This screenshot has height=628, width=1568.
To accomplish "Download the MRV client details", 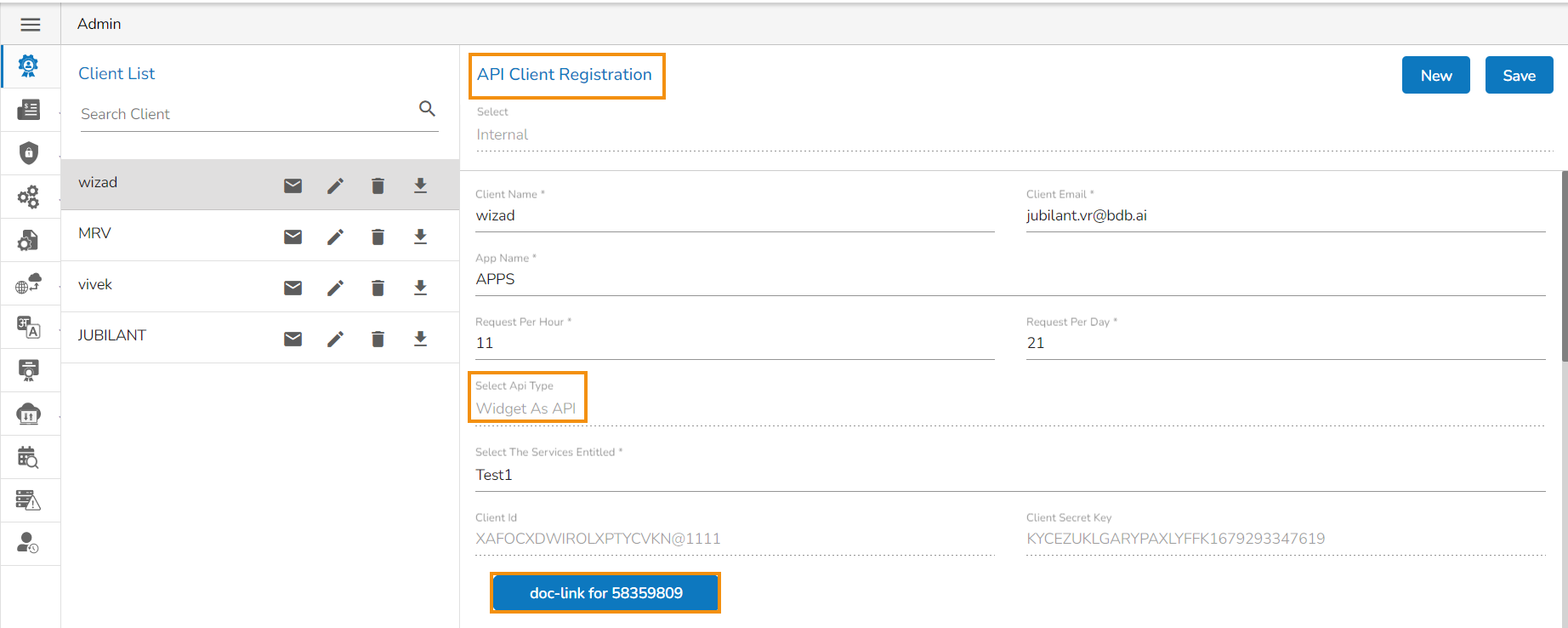I will pos(420,237).
